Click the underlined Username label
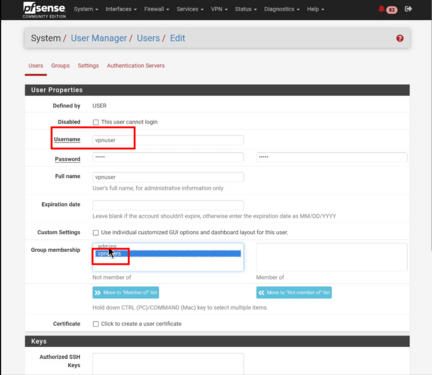The height and width of the screenshot is (375, 432). (x=67, y=139)
